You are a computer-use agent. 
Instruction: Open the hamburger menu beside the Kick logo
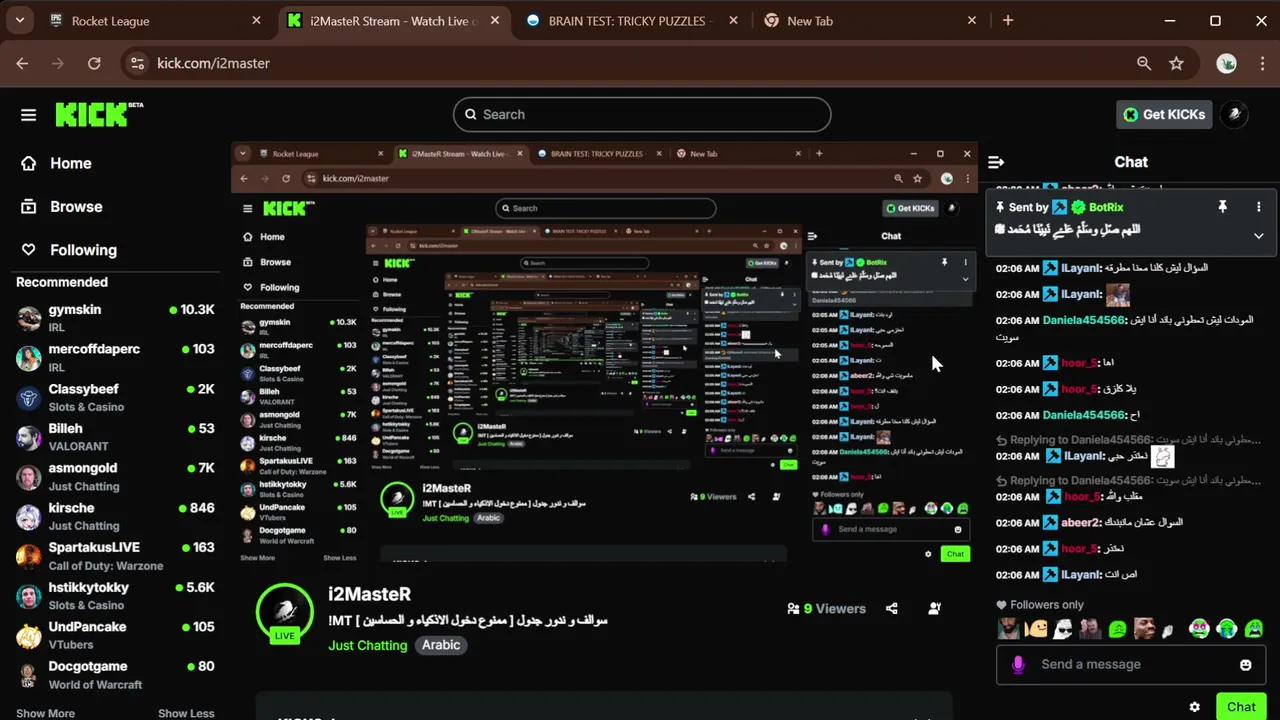pos(28,115)
